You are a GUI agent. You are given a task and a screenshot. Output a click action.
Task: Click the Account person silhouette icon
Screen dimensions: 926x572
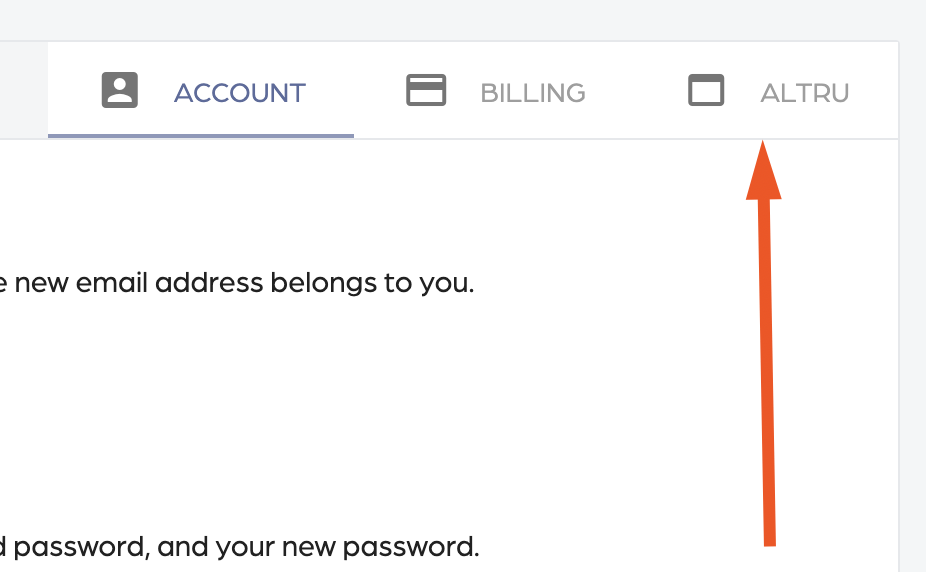[x=120, y=90]
